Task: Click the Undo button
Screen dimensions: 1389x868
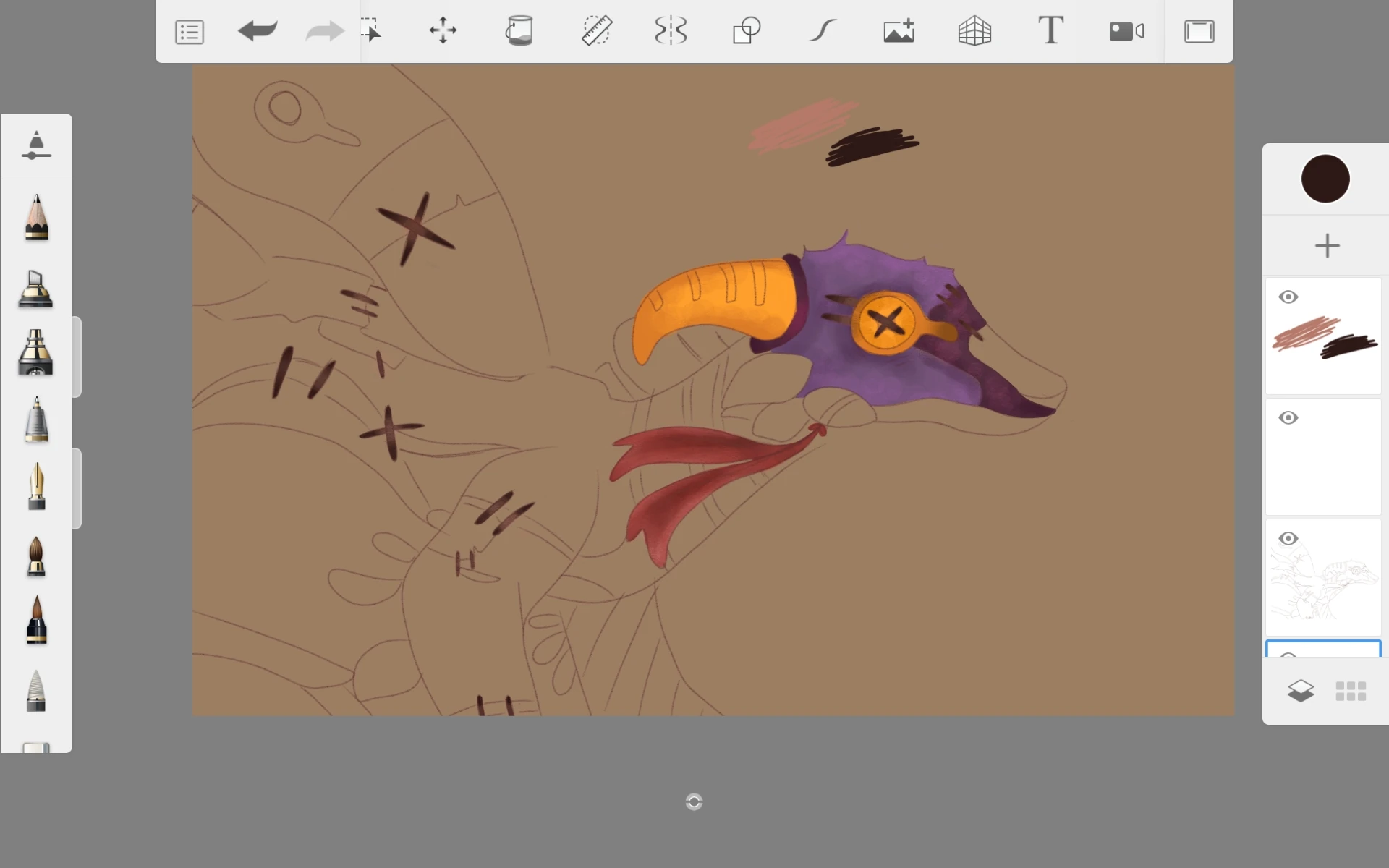Action: pos(258,31)
